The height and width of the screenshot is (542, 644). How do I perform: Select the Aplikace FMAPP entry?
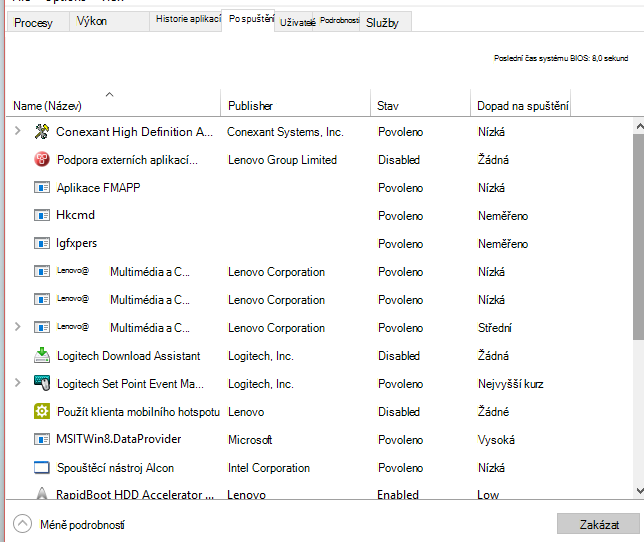pos(98,188)
